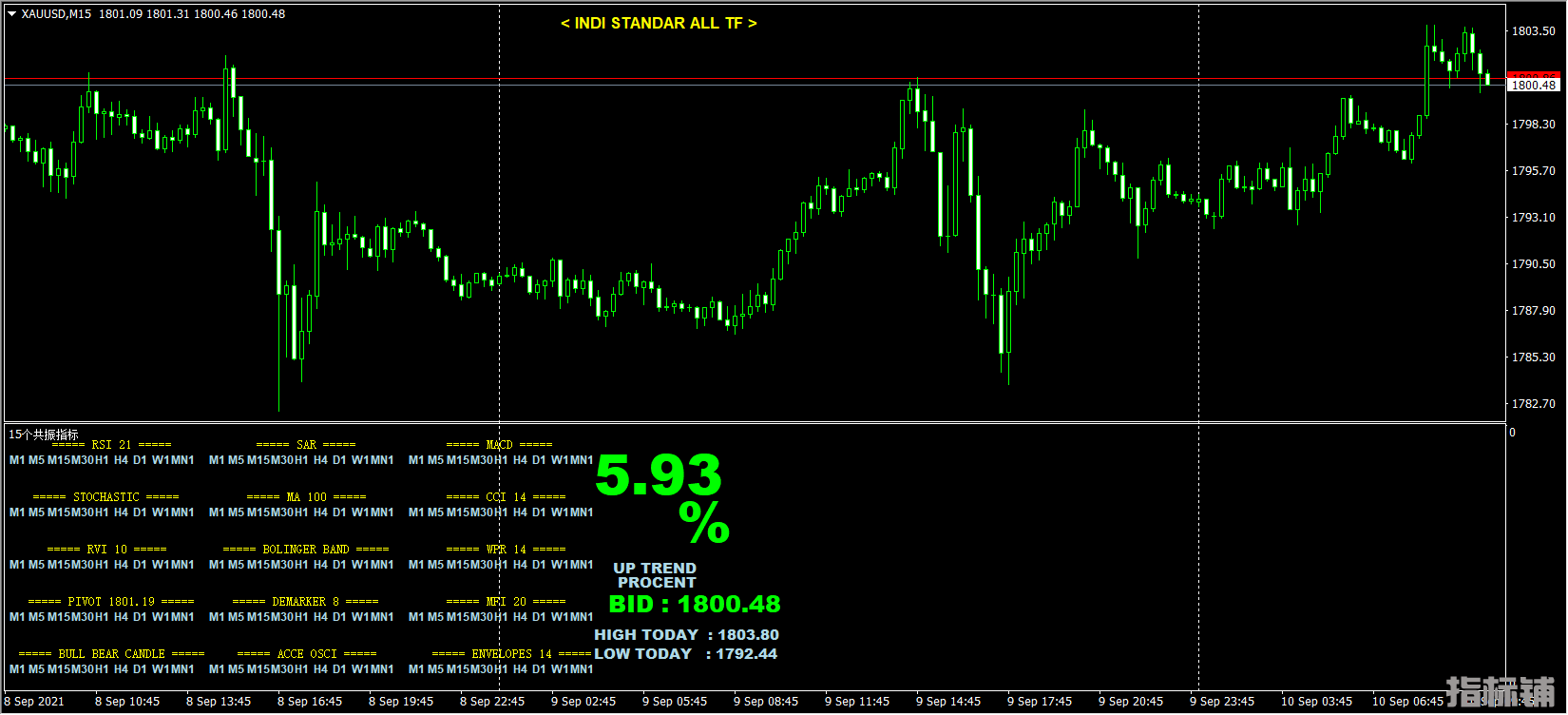Click the HIGH TODAY 1803.80 readout

[x=686, y=635]
